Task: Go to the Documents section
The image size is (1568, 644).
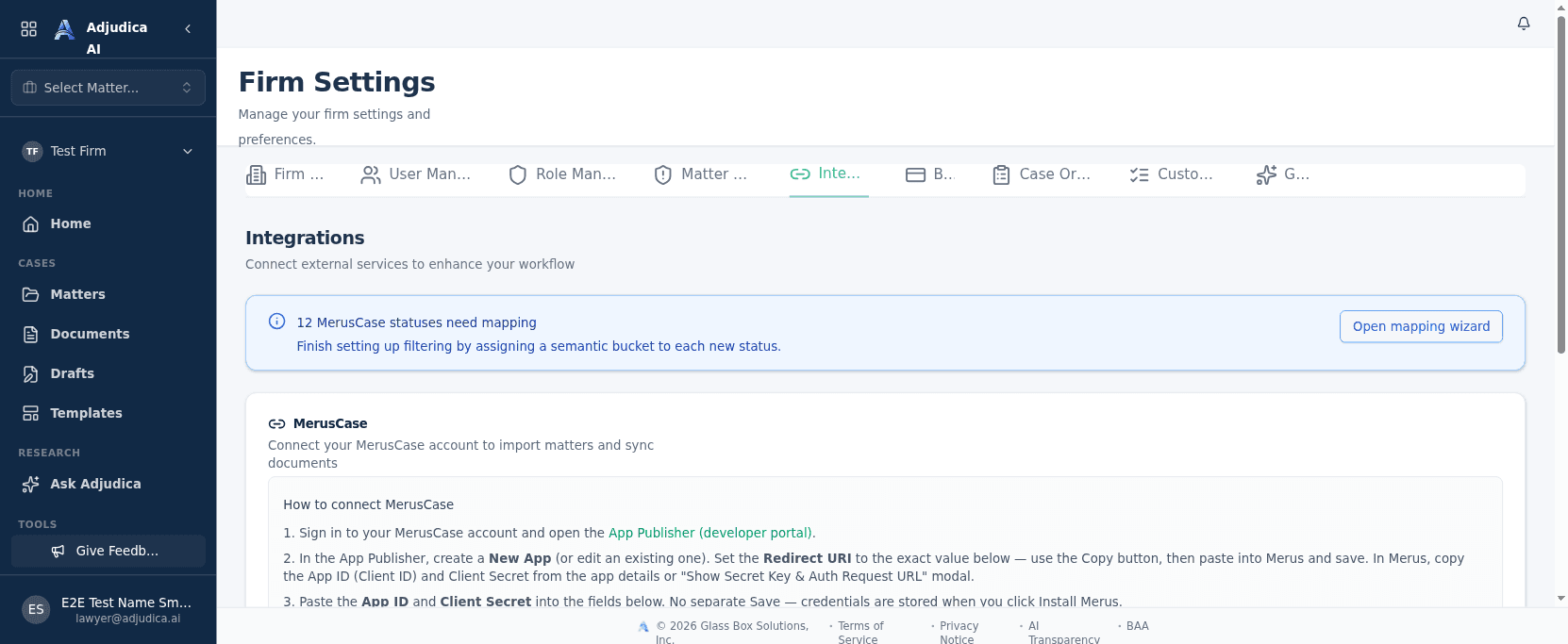Action: 108,334
